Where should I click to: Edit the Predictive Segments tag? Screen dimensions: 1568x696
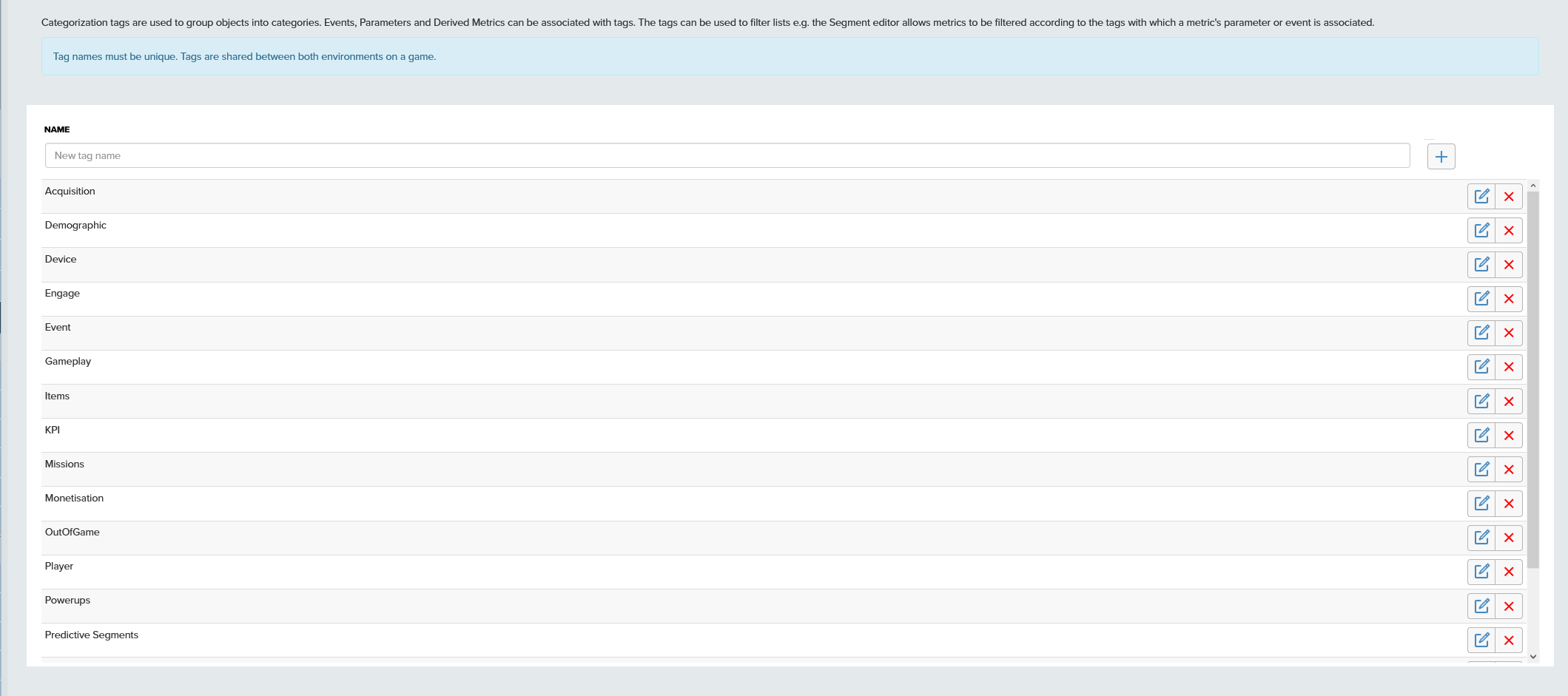tap(1481, 640)
